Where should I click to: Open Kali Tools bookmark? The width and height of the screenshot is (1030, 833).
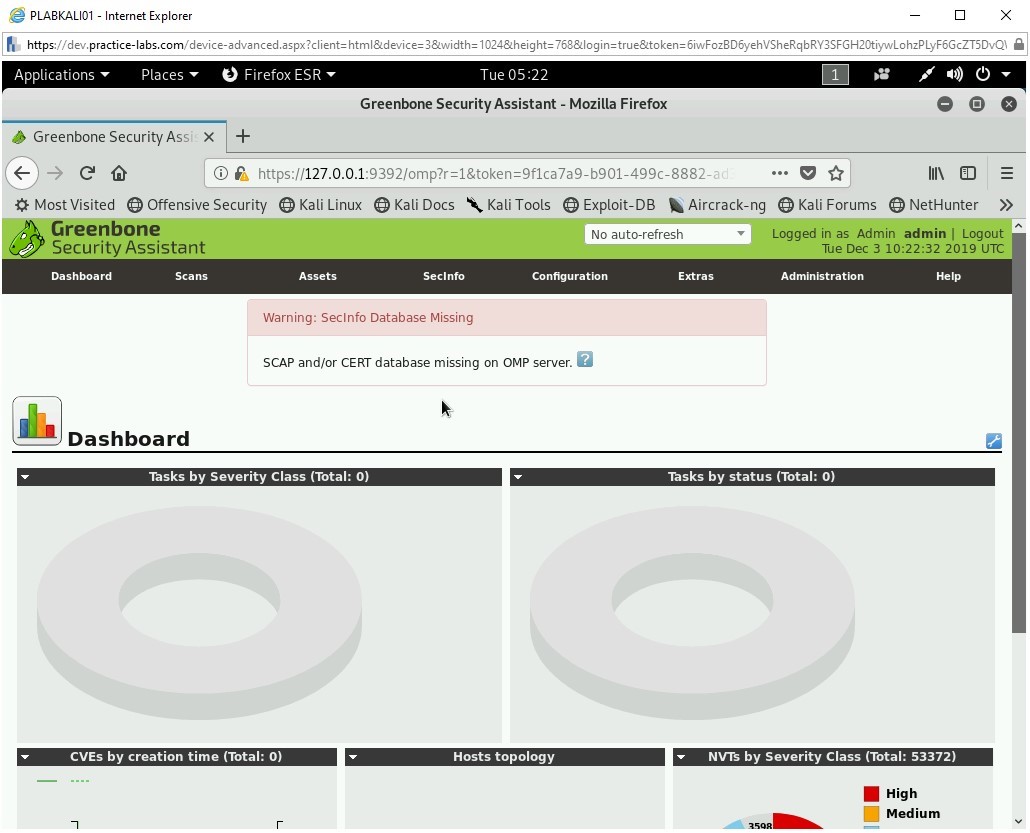(x=508, y=205)
